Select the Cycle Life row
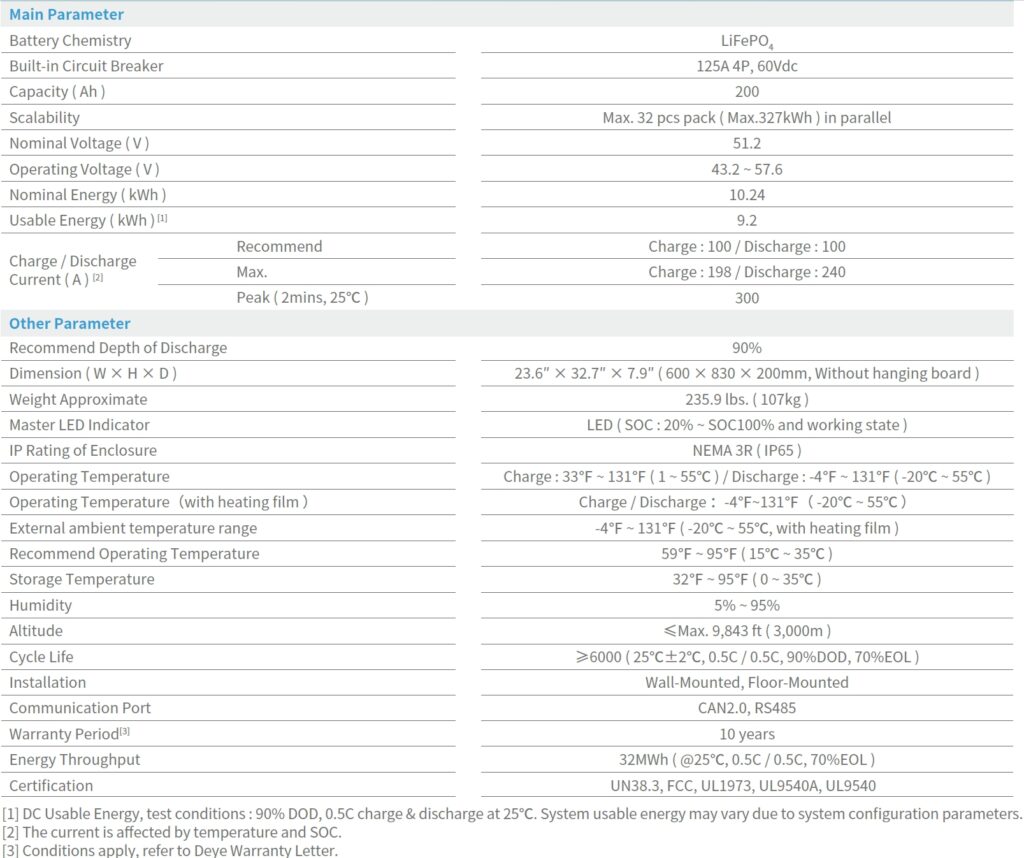Screen dimensions: 1024x858 [x=41, y=657]
